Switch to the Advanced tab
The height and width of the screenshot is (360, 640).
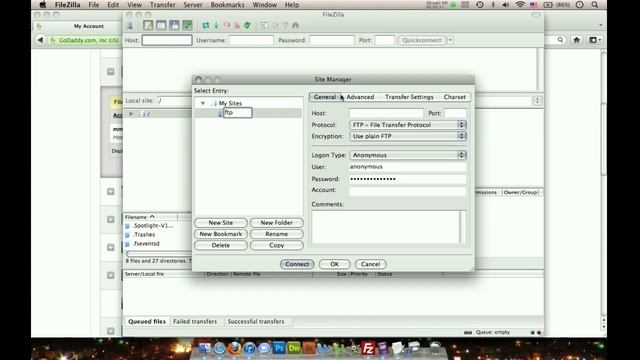pyautogui.click(x=360, y=97)
